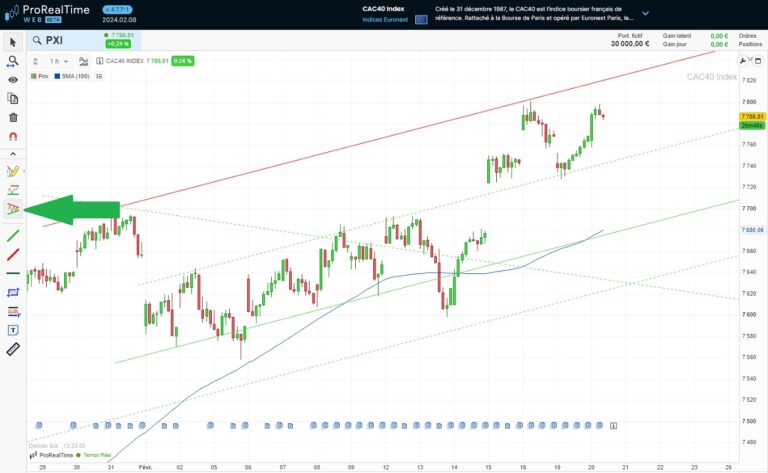Open the calendar date range icon
The image size is (768, 473).
758,61
